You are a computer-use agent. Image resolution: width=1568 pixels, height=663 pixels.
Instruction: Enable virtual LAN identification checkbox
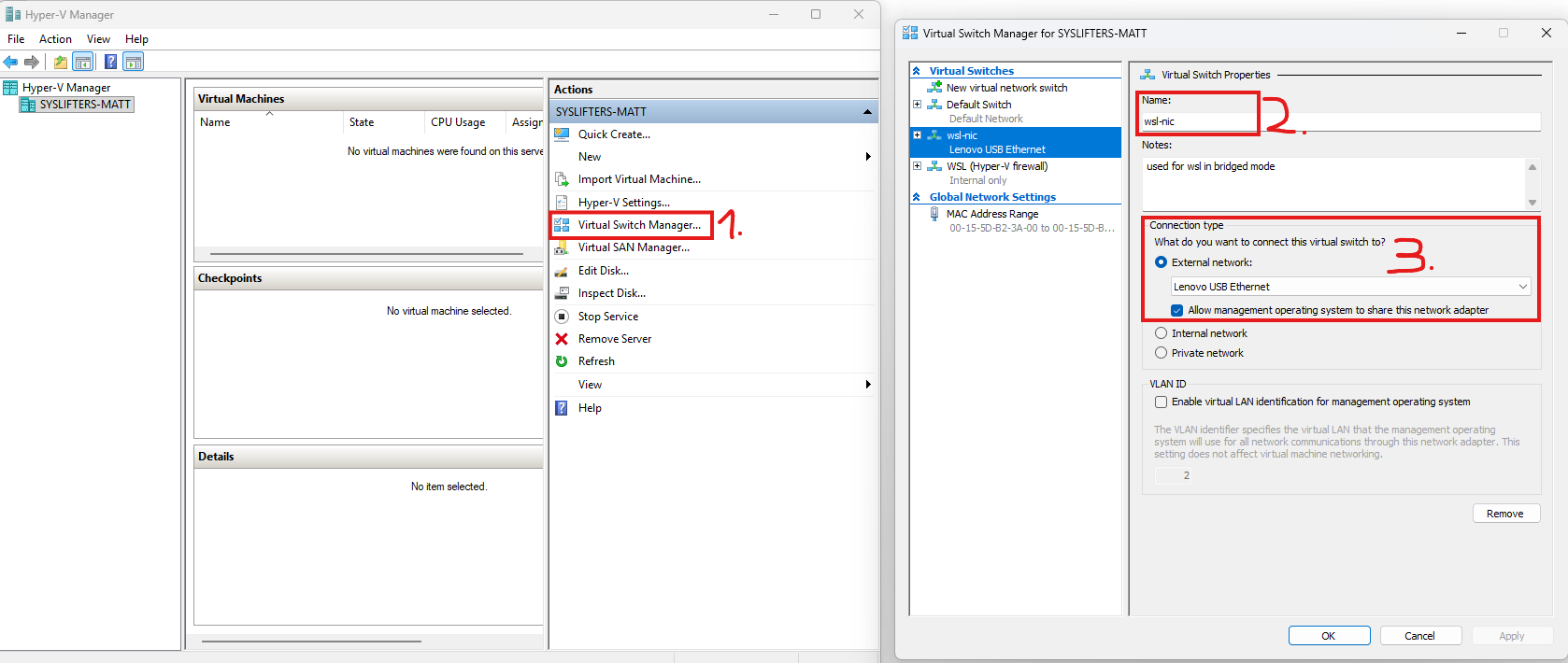pos(1161,402)
